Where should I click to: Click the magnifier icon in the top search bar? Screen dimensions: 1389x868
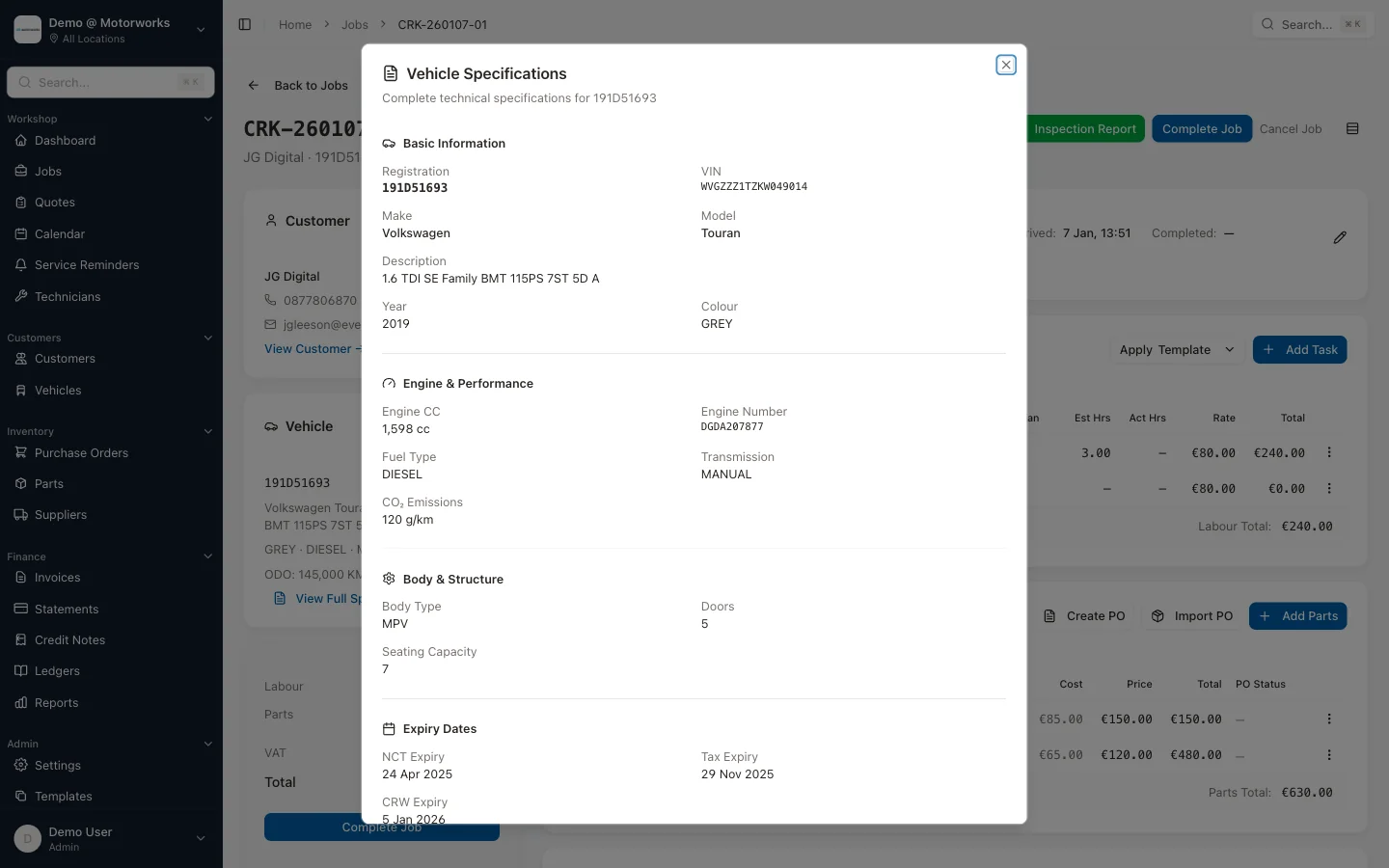(x=1267, y=24)
